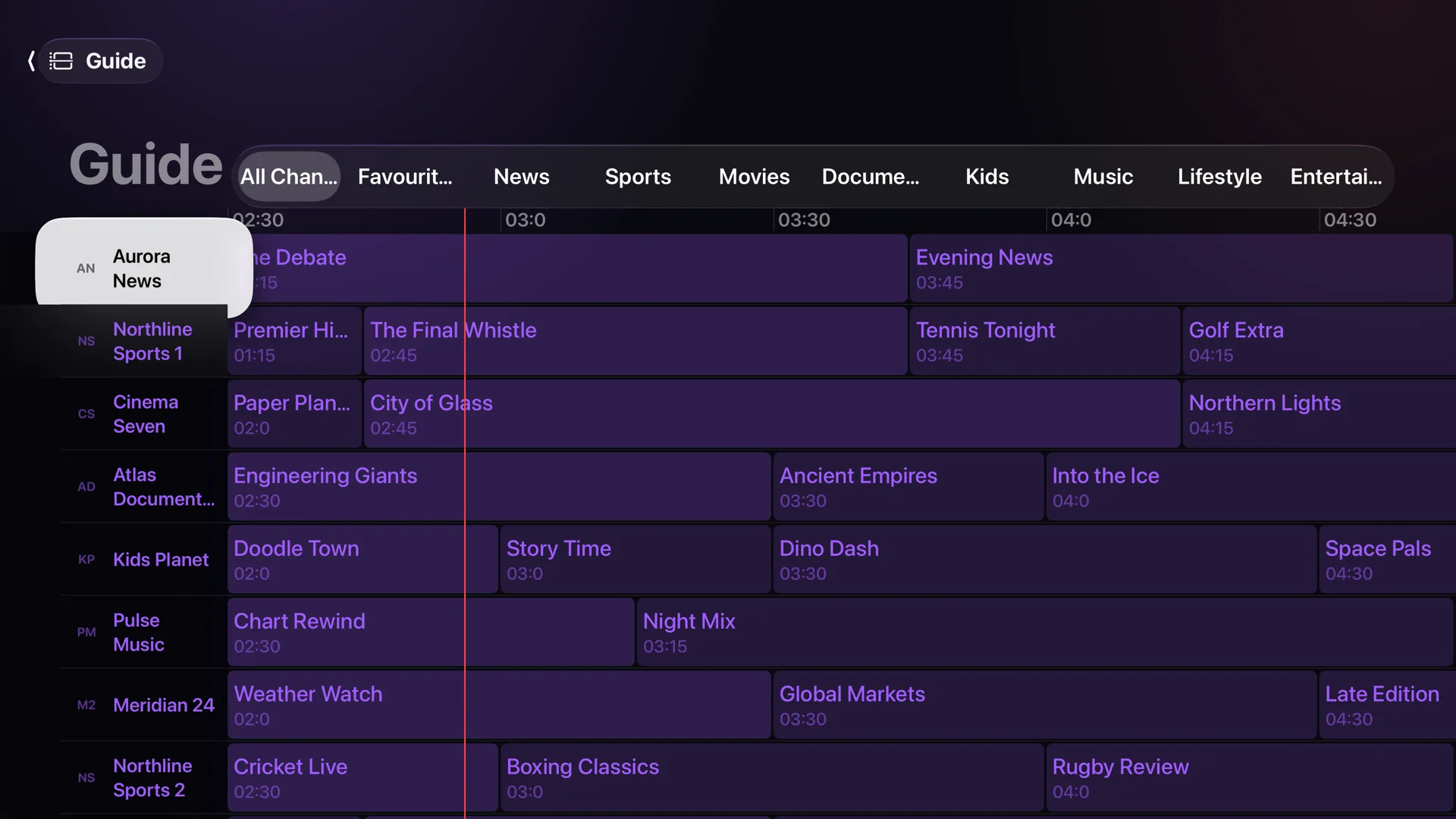The width and height of the screenshot is (1456, 819).
Task: Open Story Time at 03:0
Action: [635, 560]
